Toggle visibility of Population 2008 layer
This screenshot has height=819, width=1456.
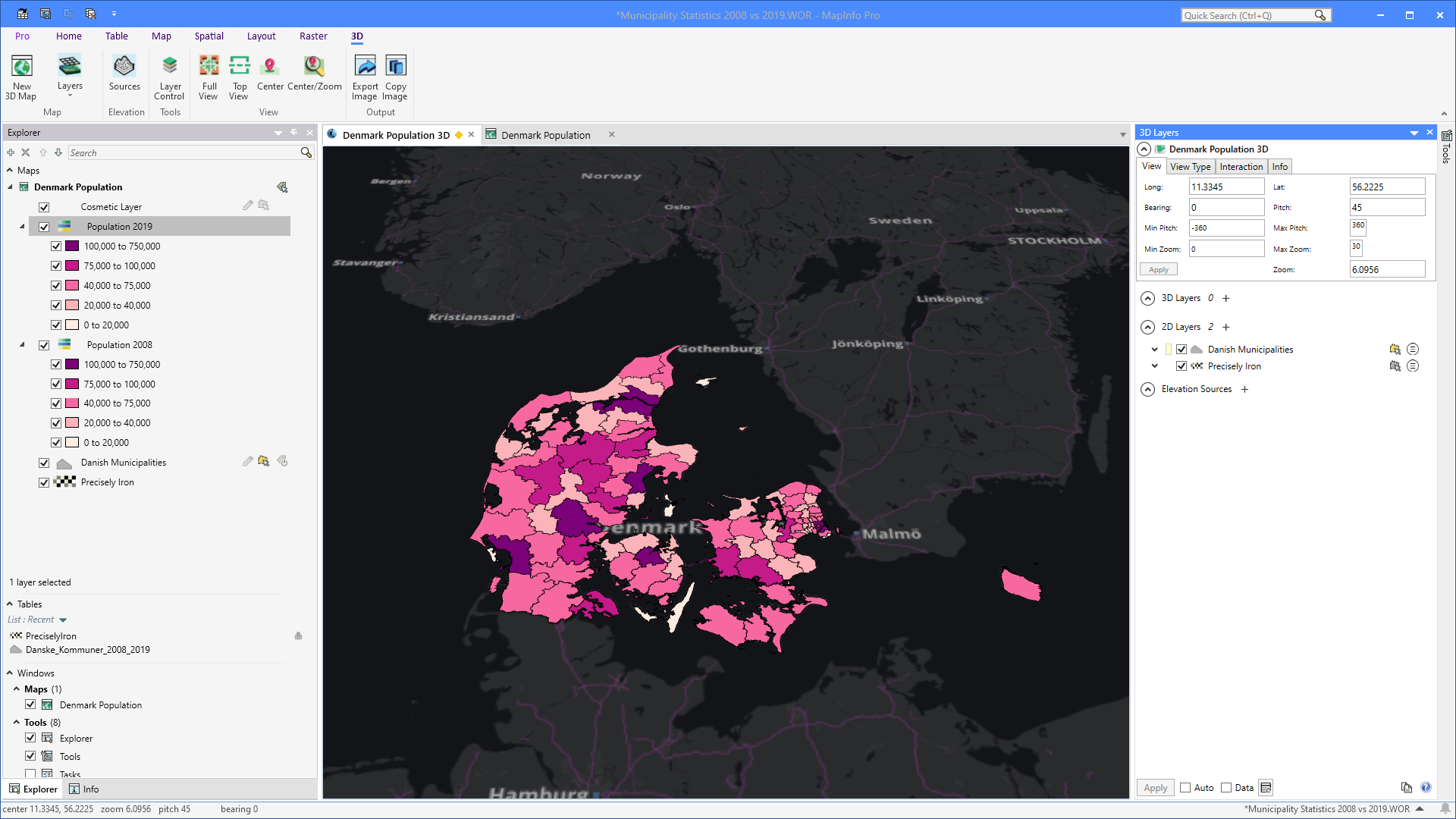(44, 344)
